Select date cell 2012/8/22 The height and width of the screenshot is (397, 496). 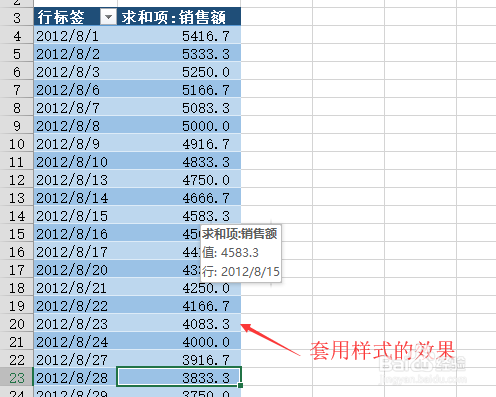75,306
